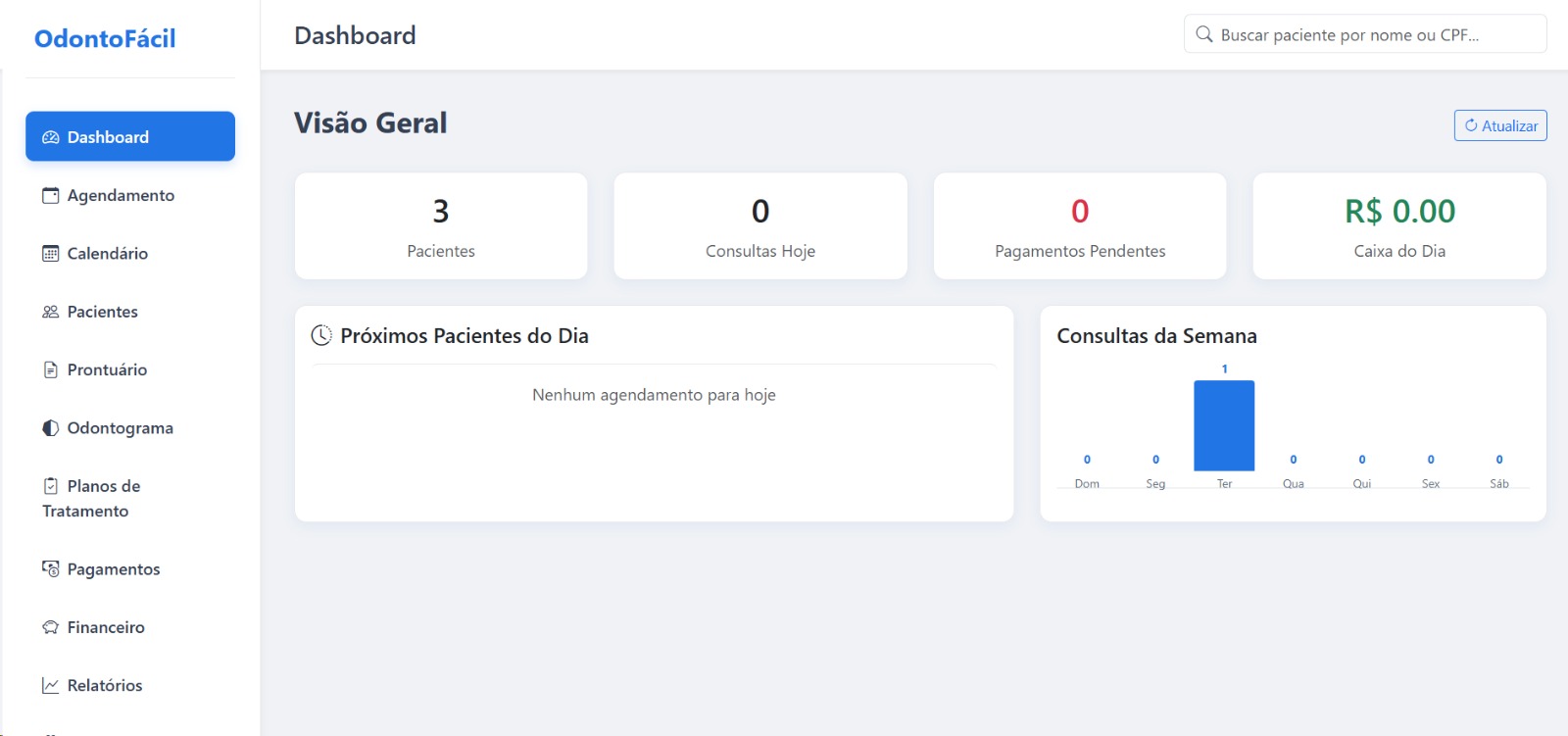The height and width of the screenshot is (736, 1568).
Task: Click the Planos de Tratamento clipboard icon
Action: pos(51,486)
